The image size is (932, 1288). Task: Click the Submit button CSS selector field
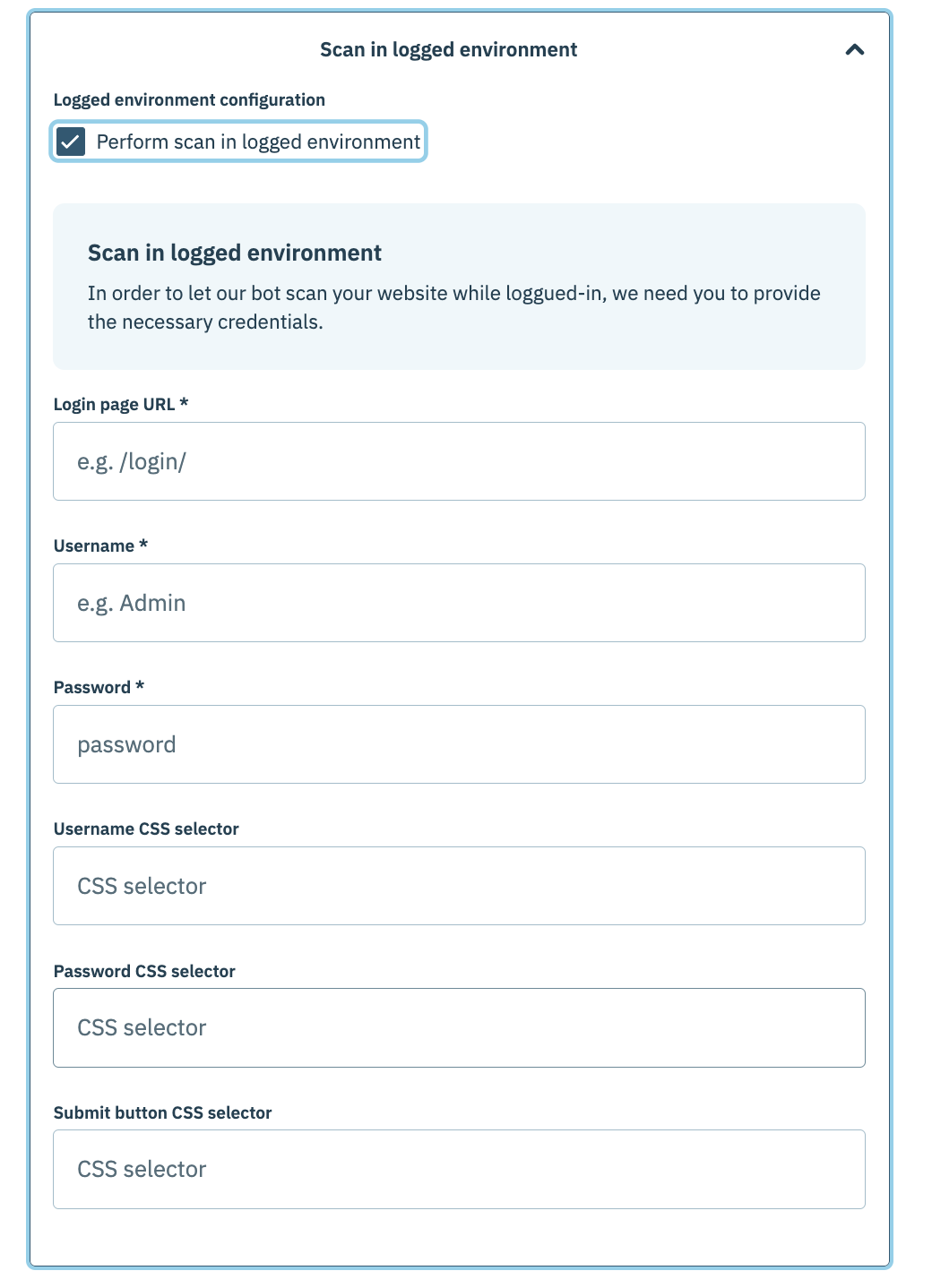(x=459, y=1168)
